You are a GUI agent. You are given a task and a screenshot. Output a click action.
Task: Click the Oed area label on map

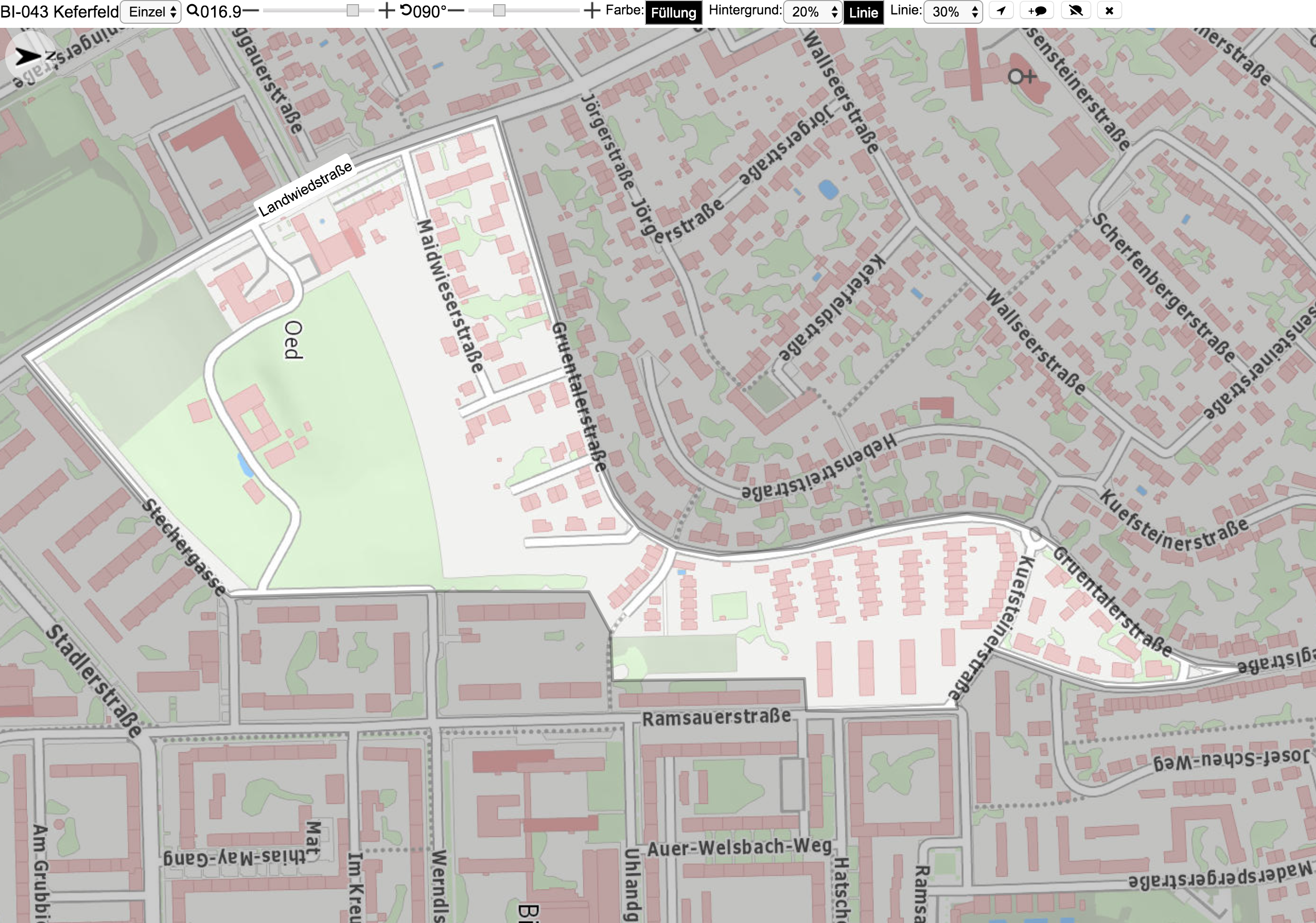(294, 340)
